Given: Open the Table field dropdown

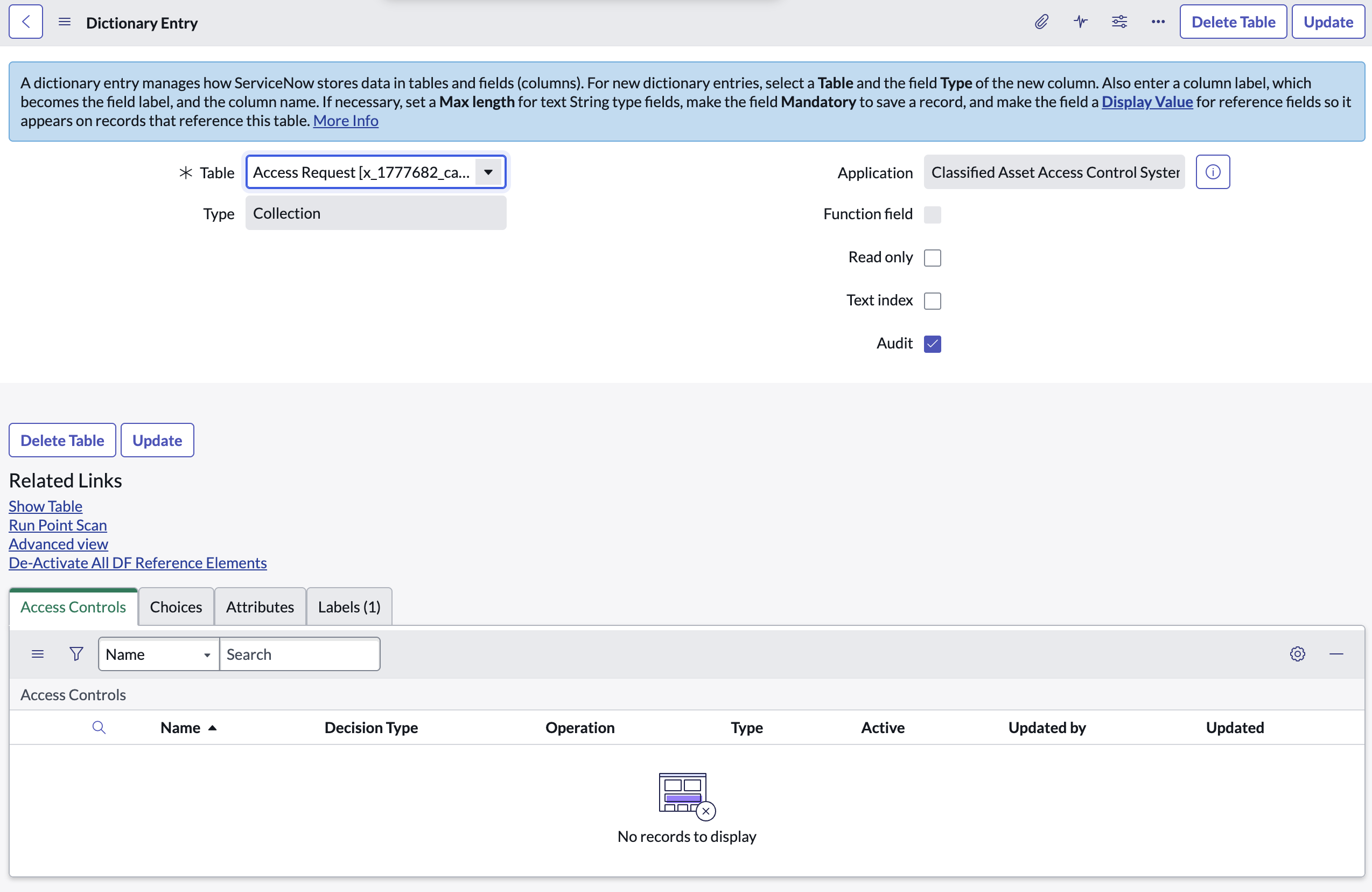Looking at the screenshot, I should (x=488, y=171).
